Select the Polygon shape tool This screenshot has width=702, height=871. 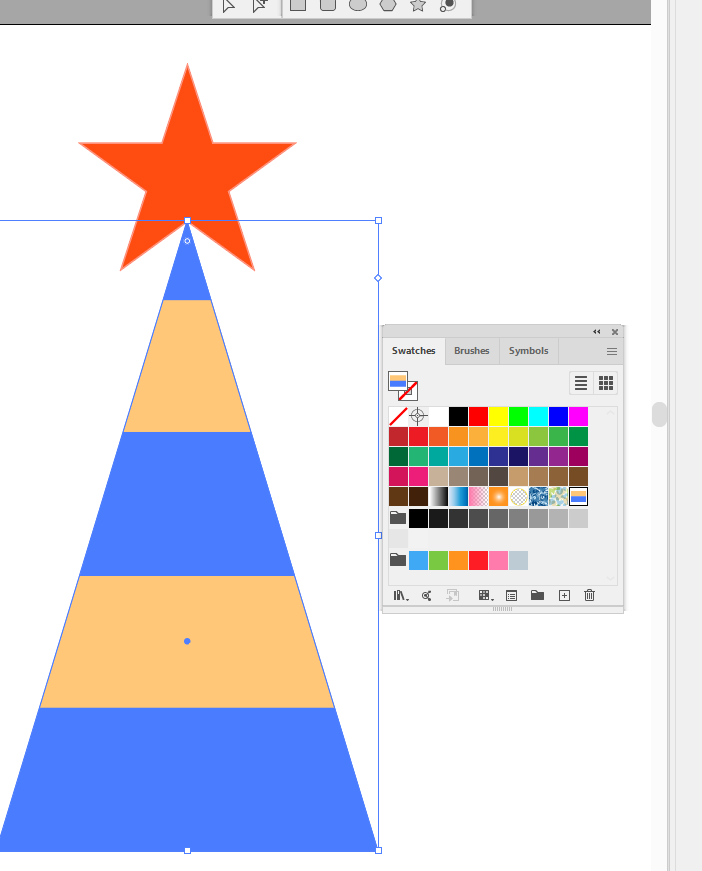[x=388, y=5]
